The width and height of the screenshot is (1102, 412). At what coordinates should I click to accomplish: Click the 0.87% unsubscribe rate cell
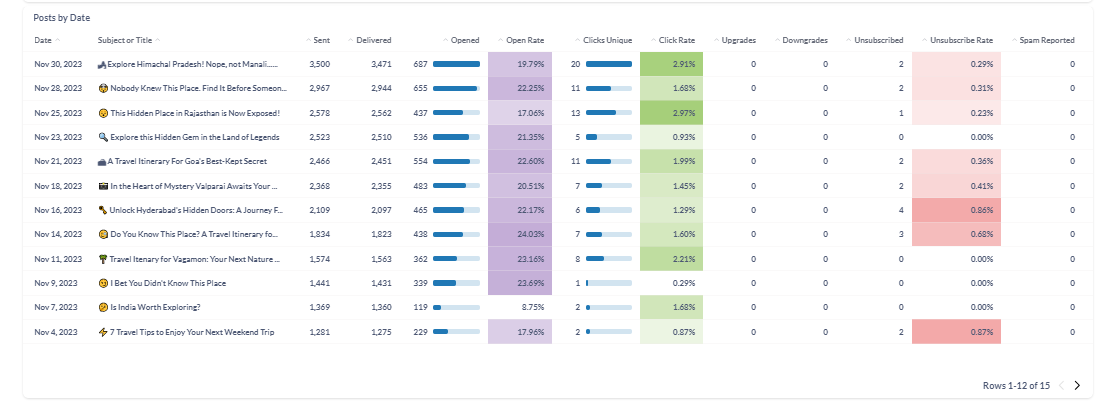pyautogui.click(x=956, y=332)
